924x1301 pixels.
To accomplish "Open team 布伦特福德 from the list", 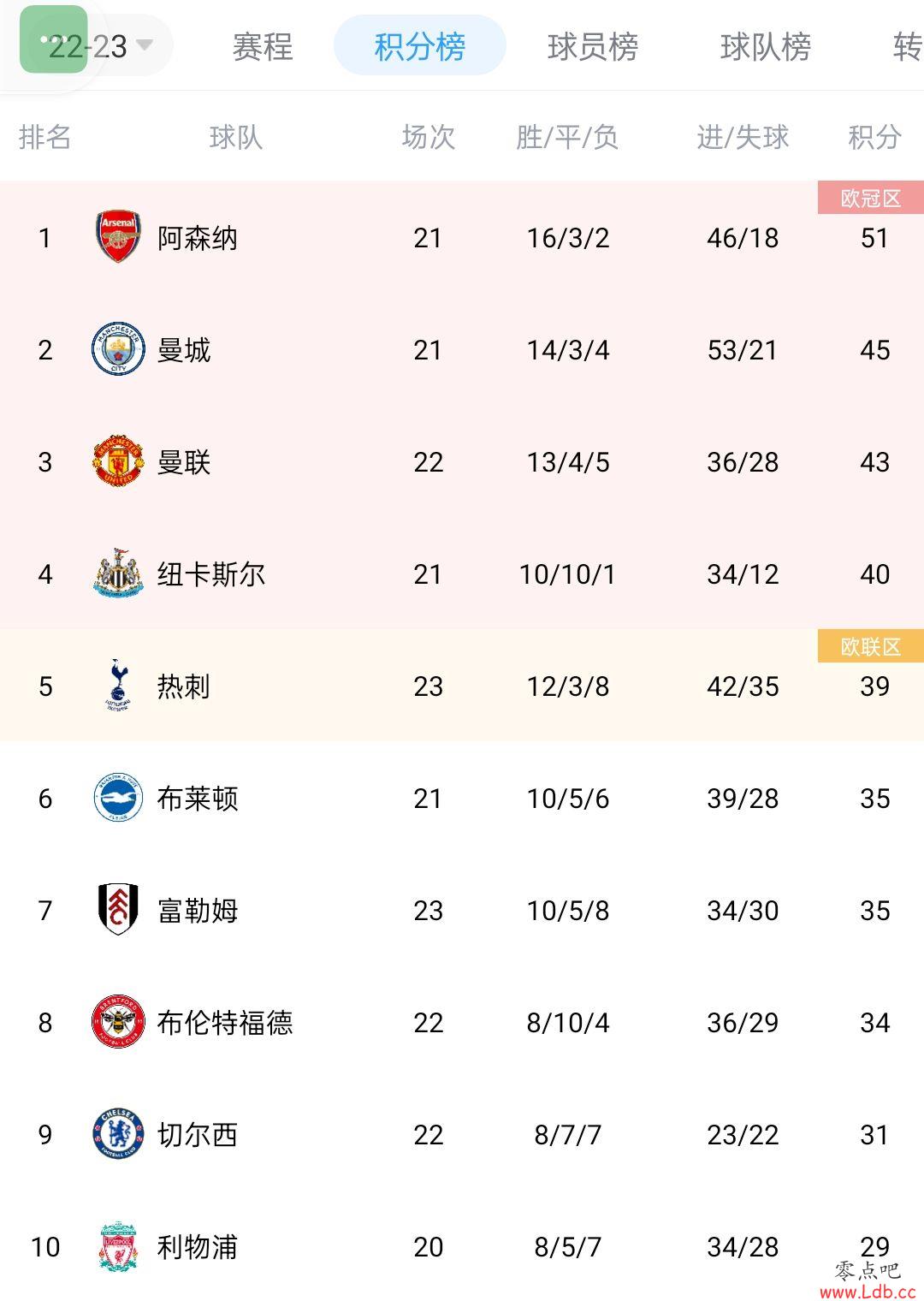I will coord(225,1023).
